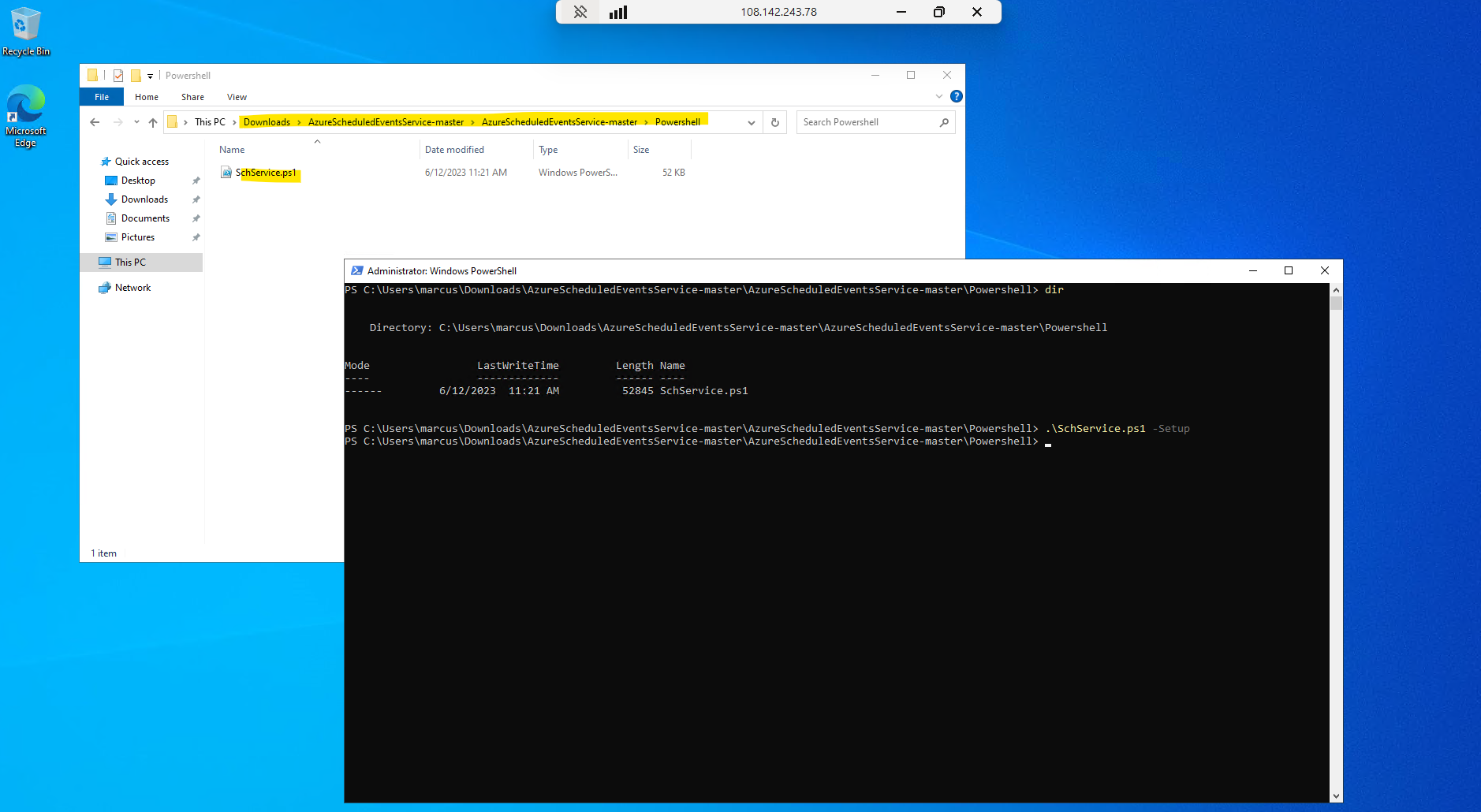Open Explorer Help question mark icon
Image resolution: width=1481 pixels, height=812 pixels.
coord(957,96)
